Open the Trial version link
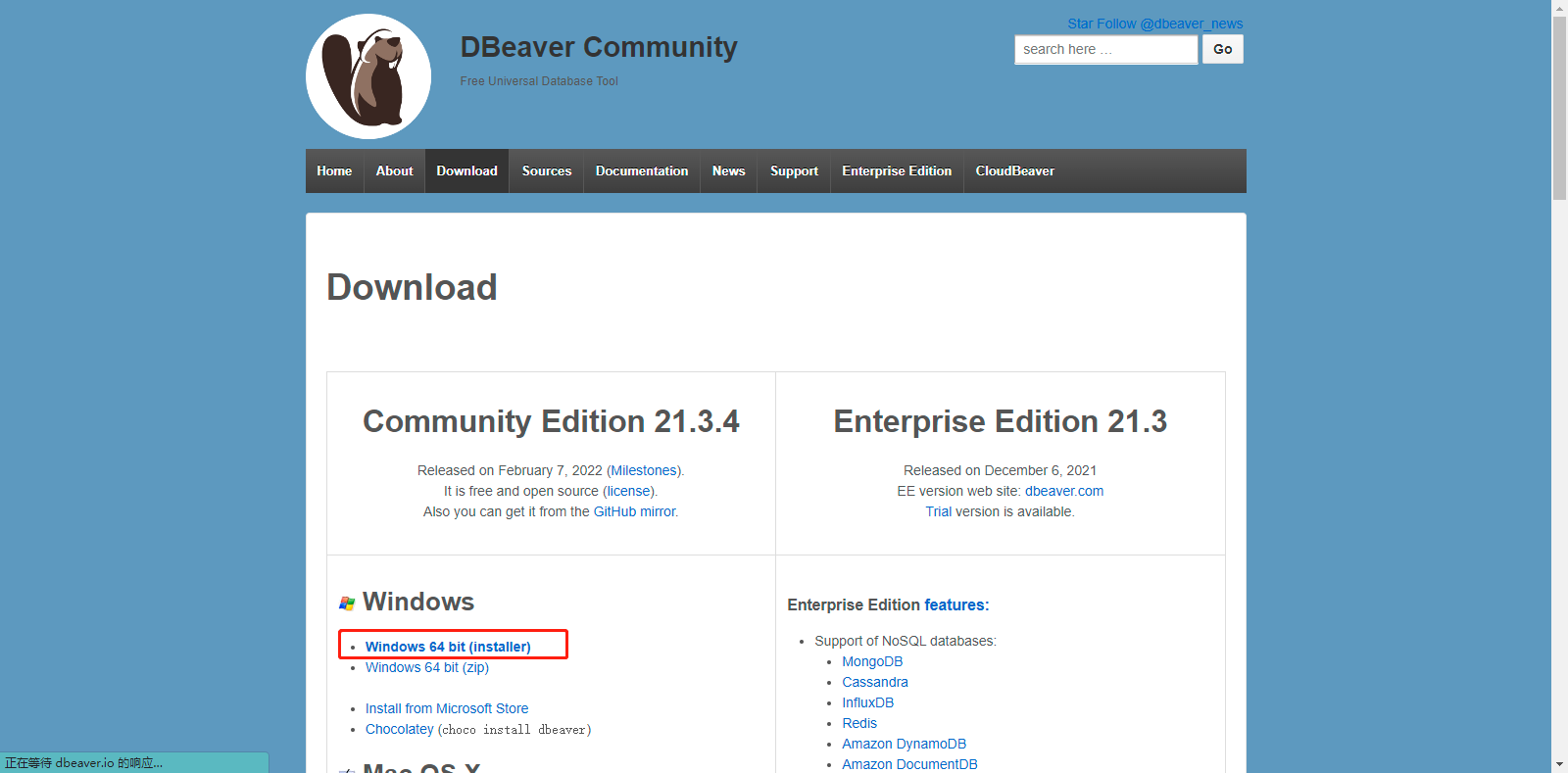This screenshot has width=1568, height=773. pos(939,511)
